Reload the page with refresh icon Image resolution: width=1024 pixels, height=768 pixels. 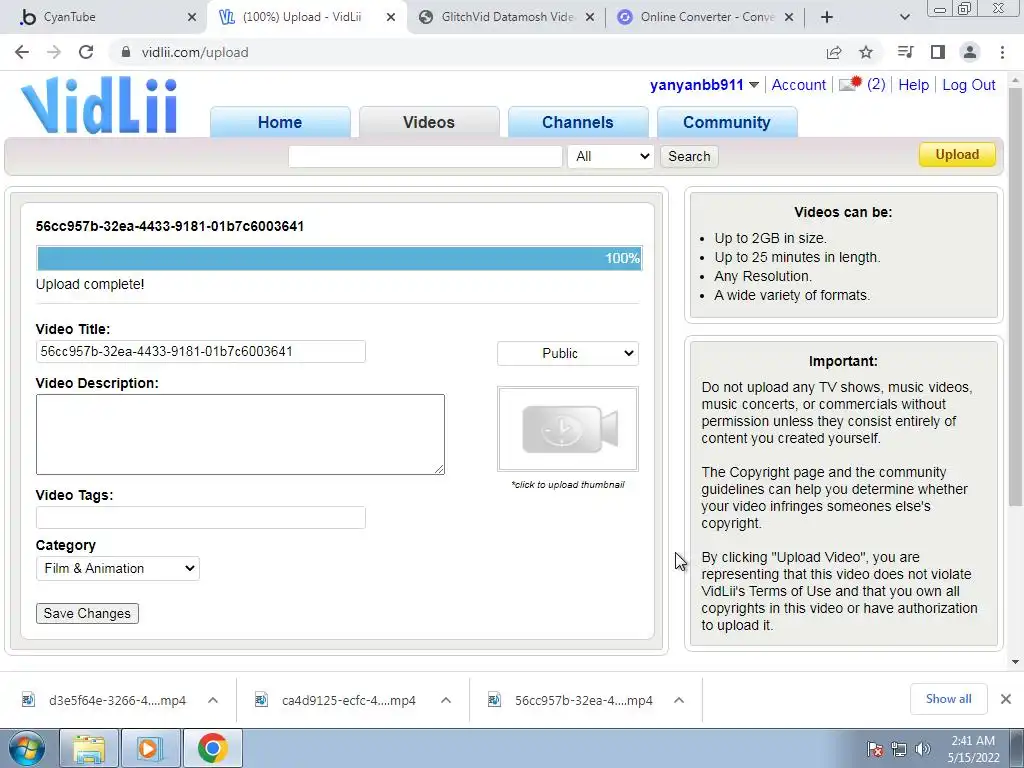pyautogui.click(x=86, y=52)
